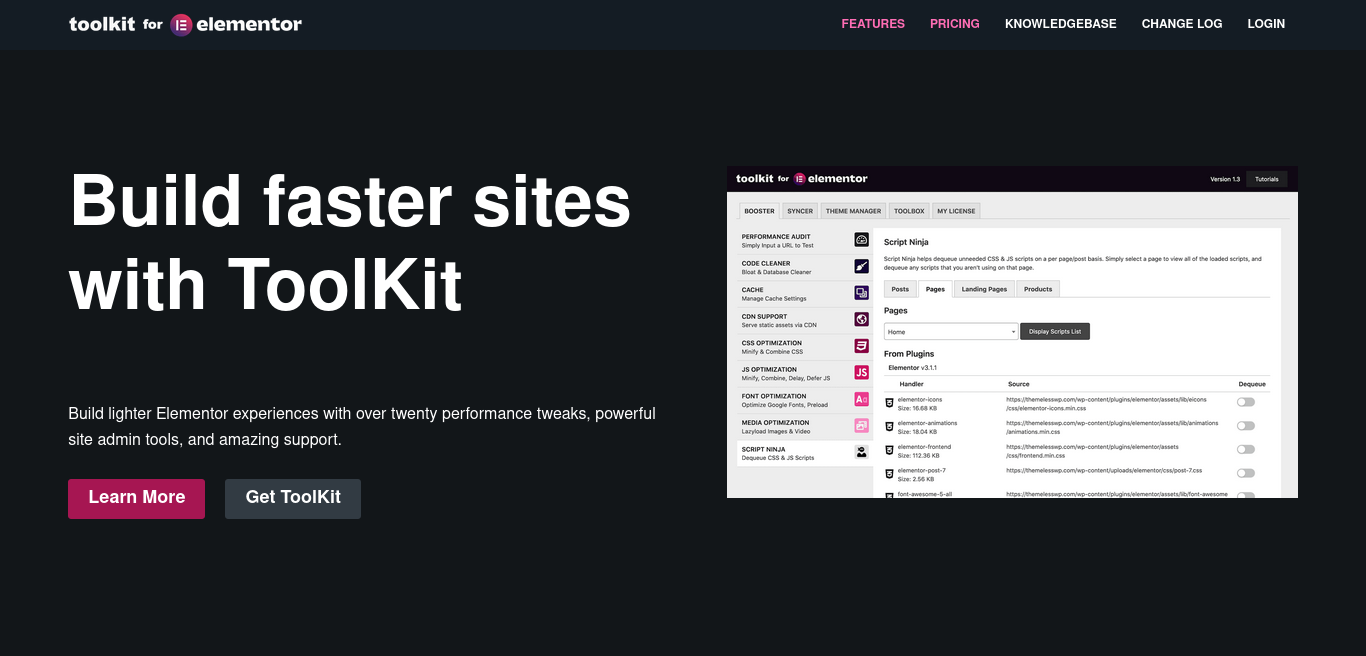Open the Script Ninja ninja icon

pos(861,452)
